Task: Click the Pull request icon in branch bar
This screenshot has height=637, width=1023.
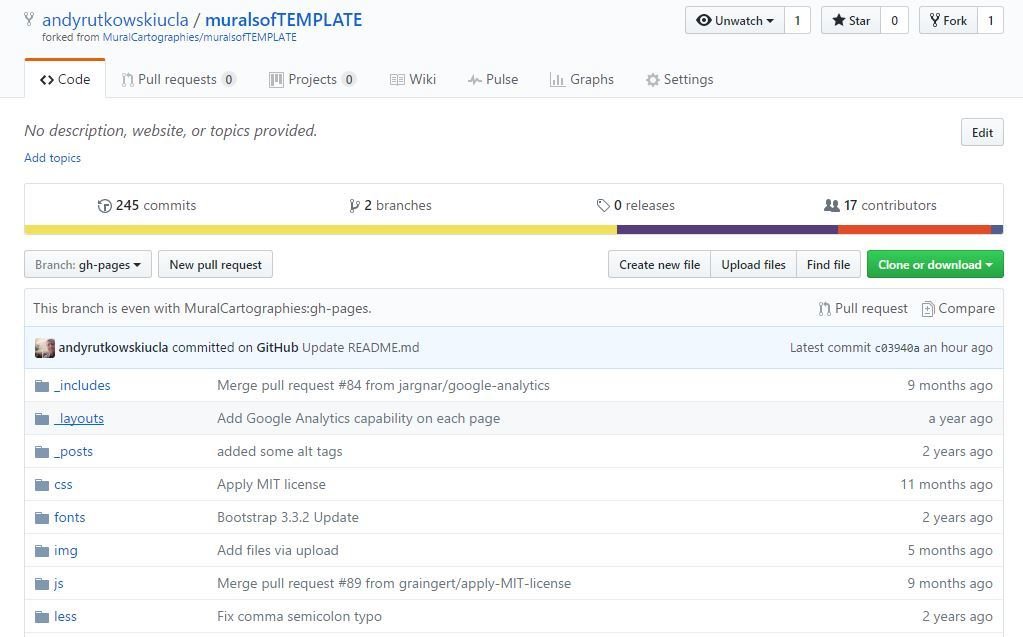Action: tap(825, 309)
